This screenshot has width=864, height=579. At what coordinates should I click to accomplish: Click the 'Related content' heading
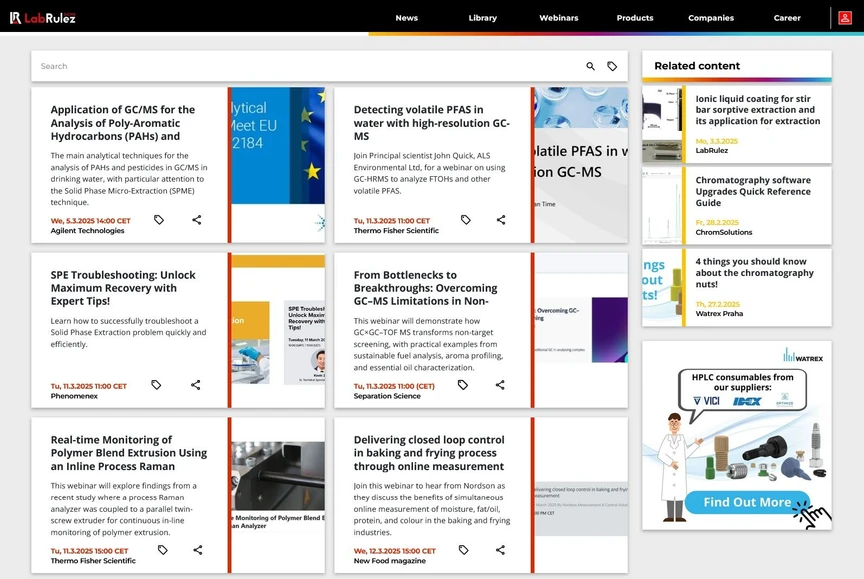(697, 66)
